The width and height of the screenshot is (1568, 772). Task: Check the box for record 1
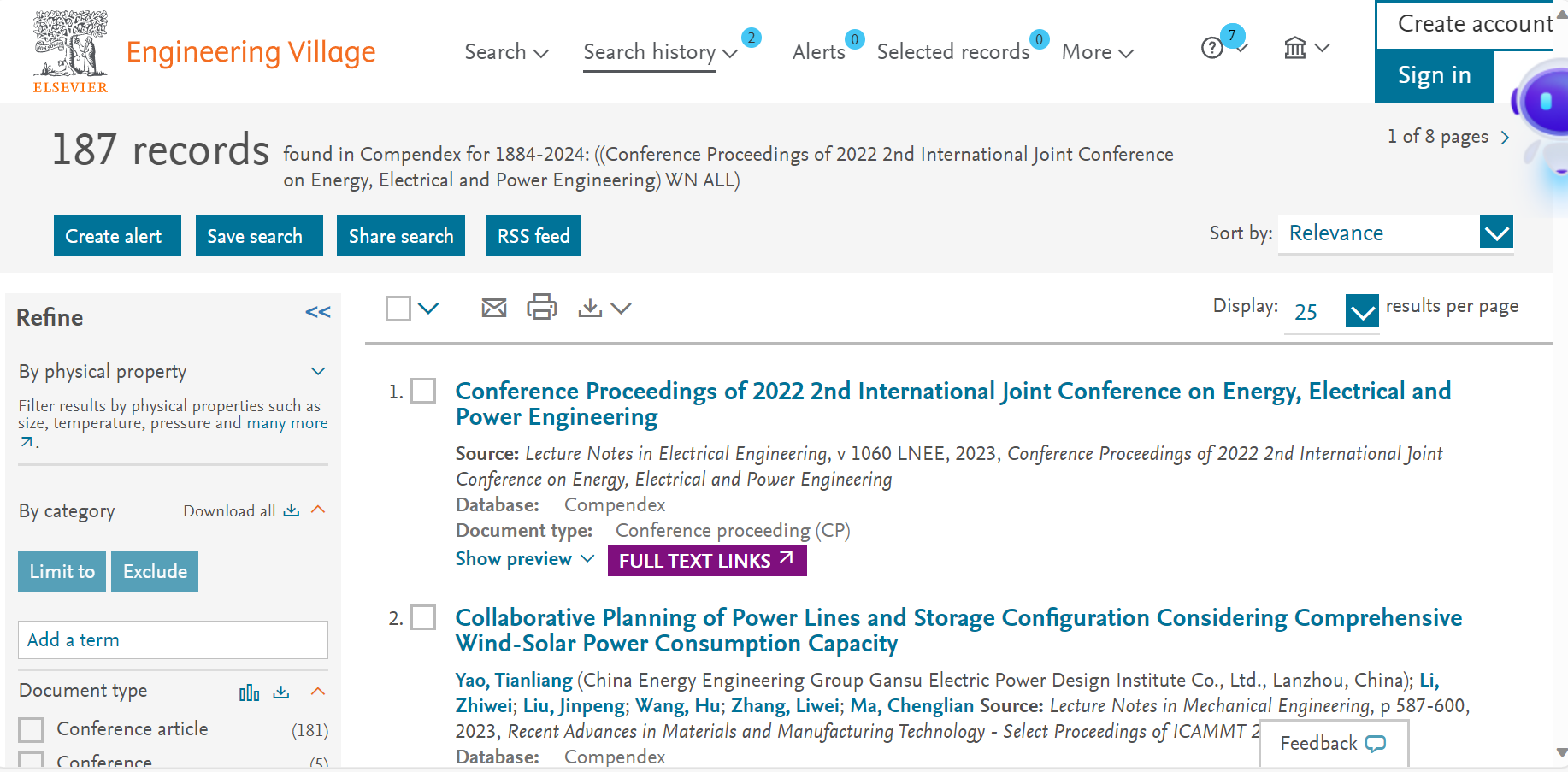[x=423, y=392]
